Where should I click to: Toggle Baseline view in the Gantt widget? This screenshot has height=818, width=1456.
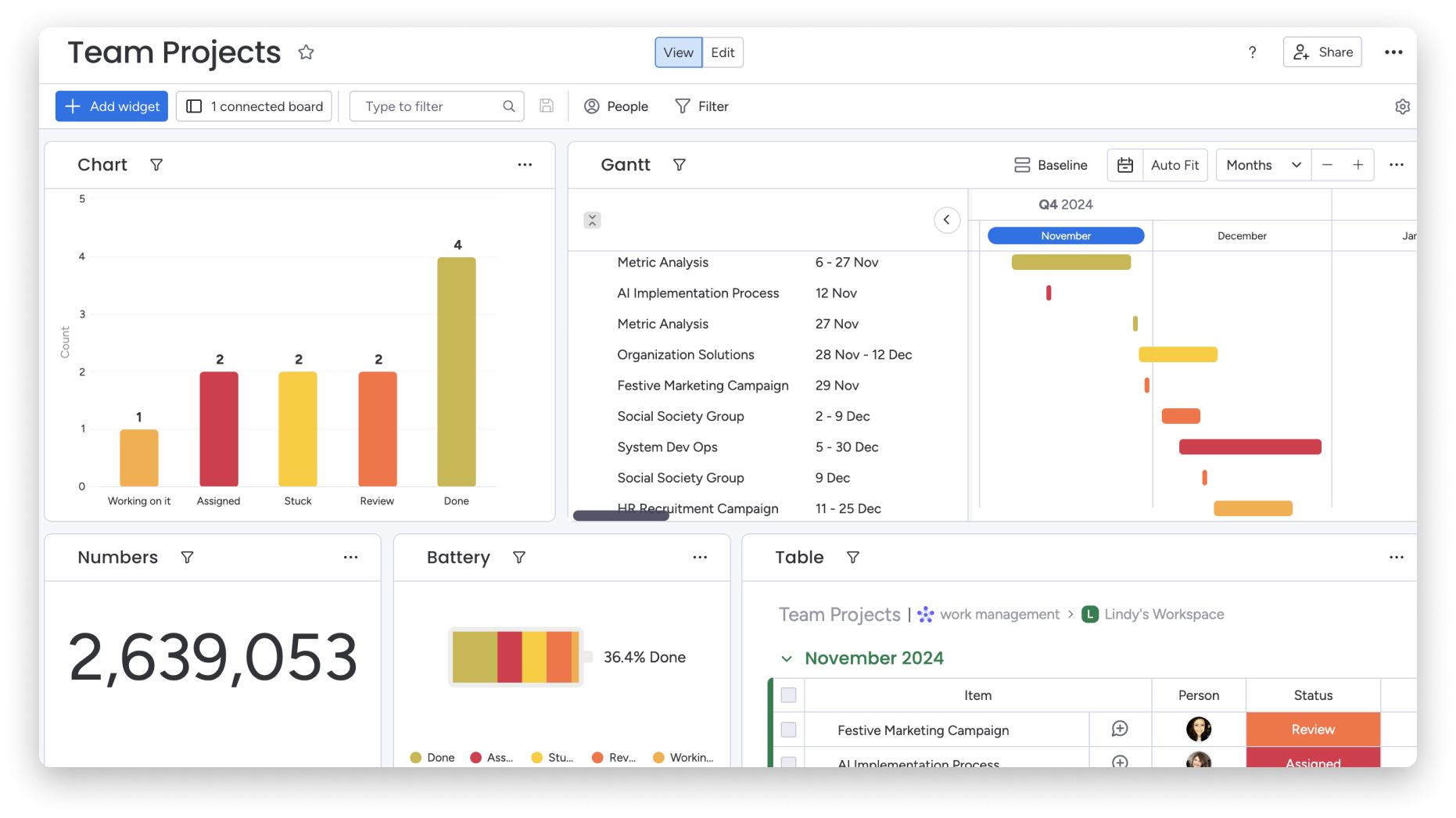tap(1051, 165)
